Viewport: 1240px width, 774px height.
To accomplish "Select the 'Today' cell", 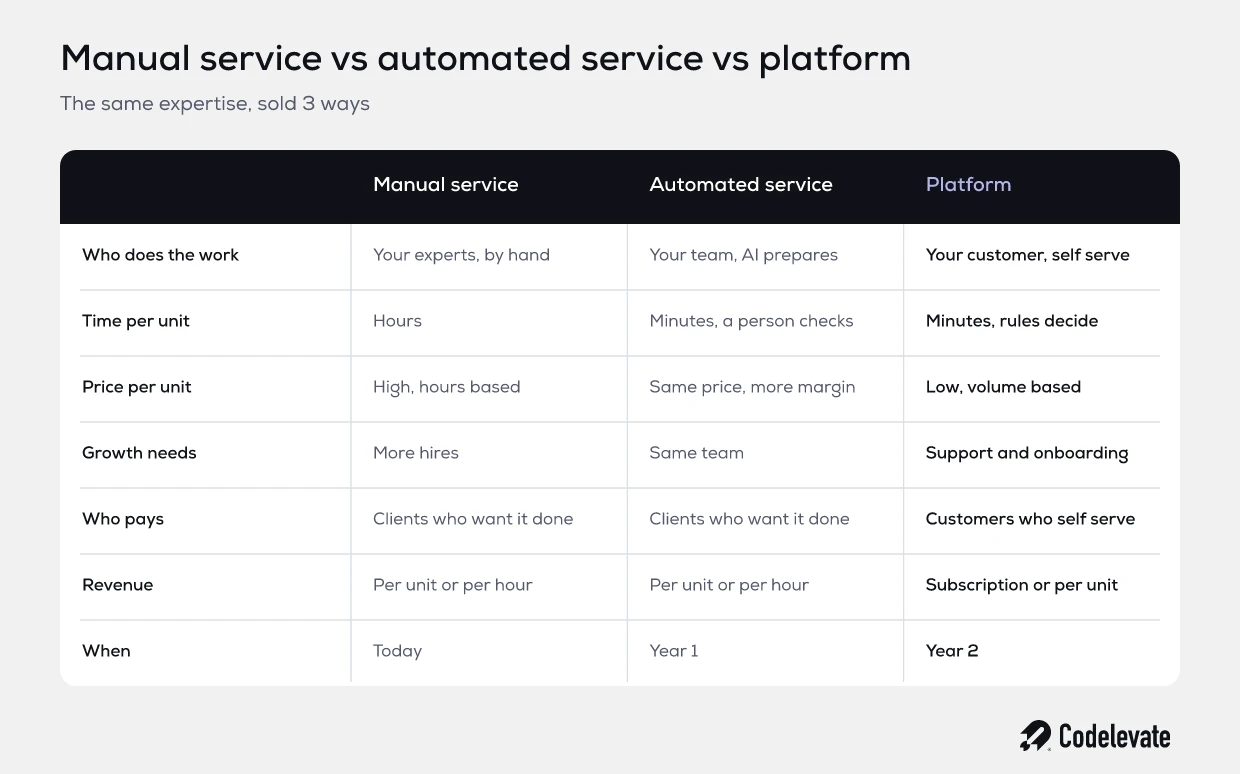I will 398,651.
